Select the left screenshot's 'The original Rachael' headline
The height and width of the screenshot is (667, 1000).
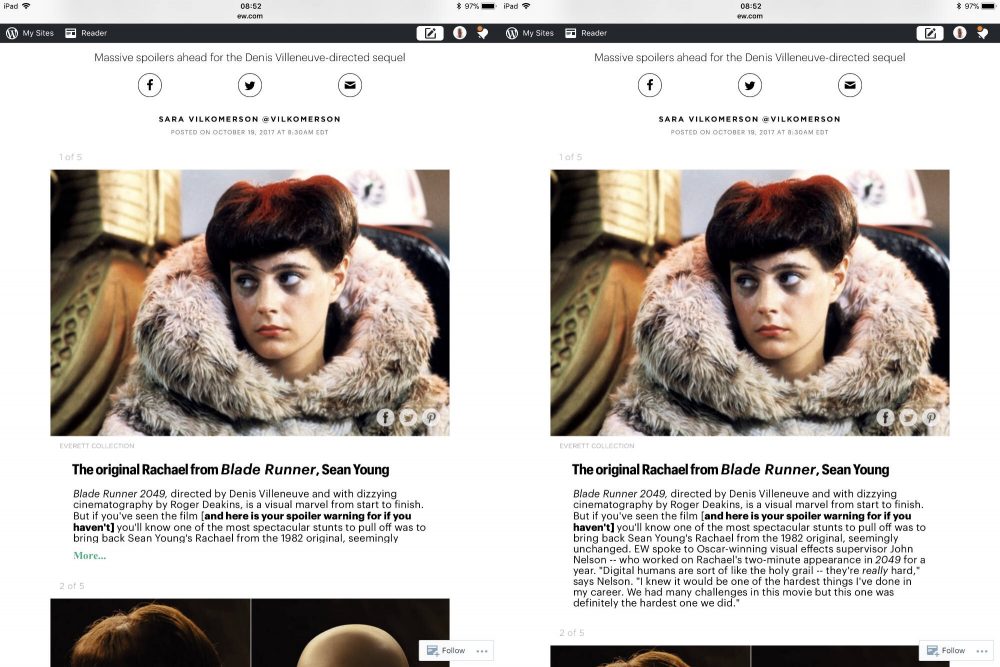(230, 469)
